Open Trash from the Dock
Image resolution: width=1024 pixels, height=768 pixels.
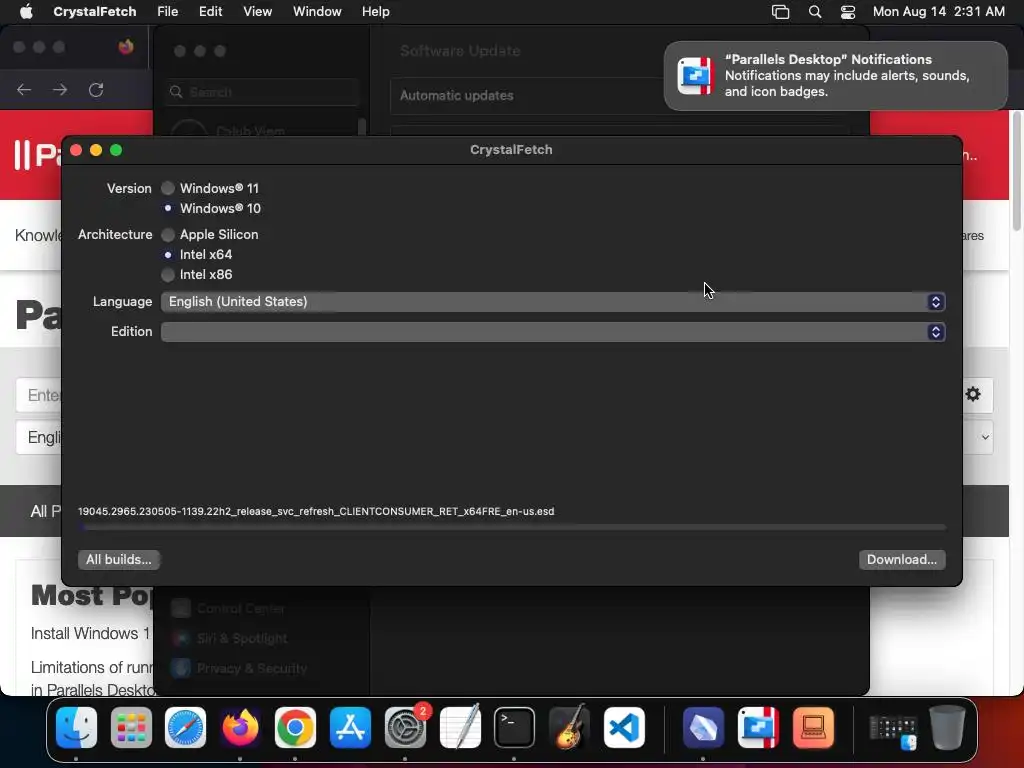947,727
